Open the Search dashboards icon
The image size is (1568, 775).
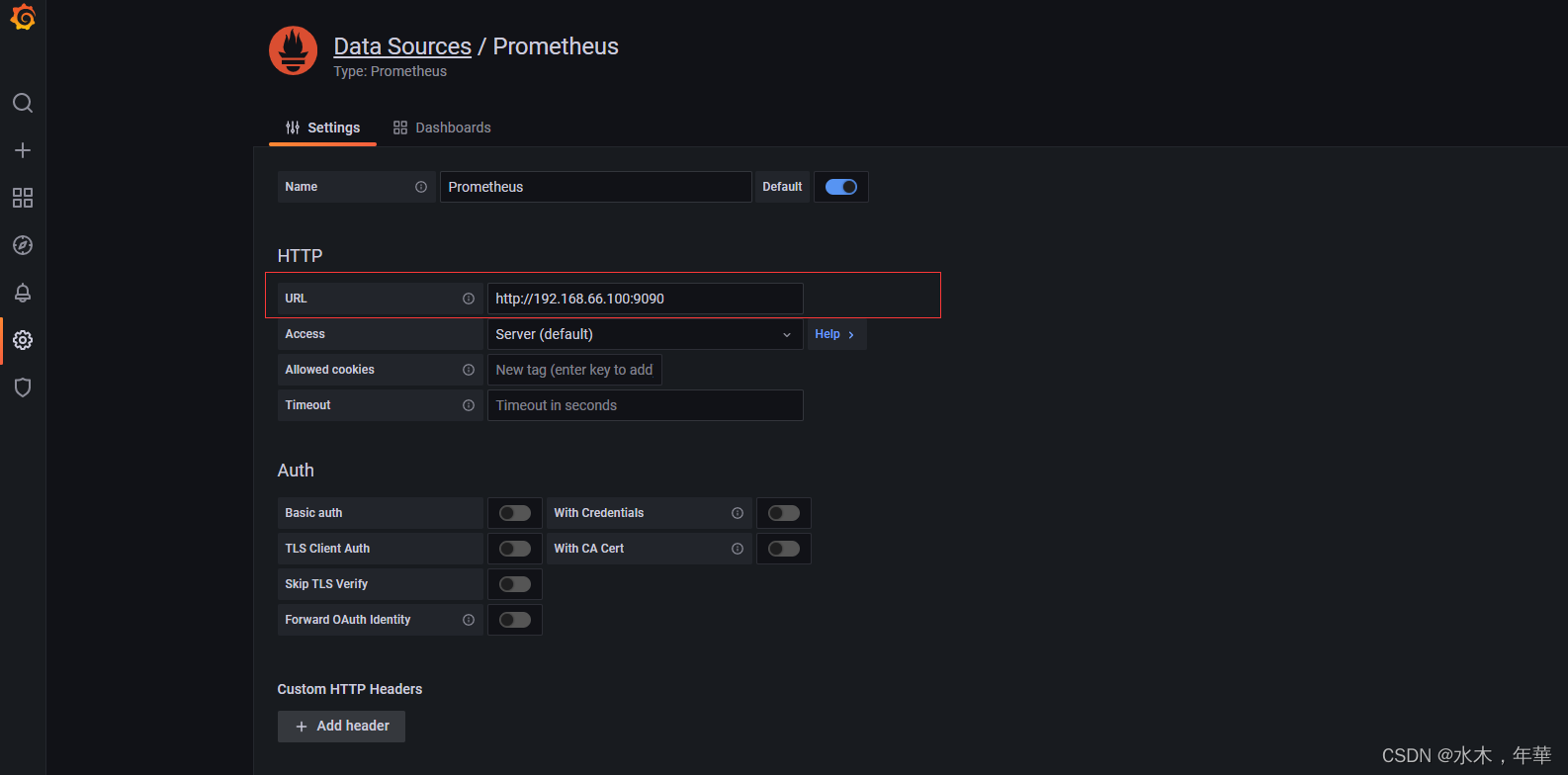23,103
